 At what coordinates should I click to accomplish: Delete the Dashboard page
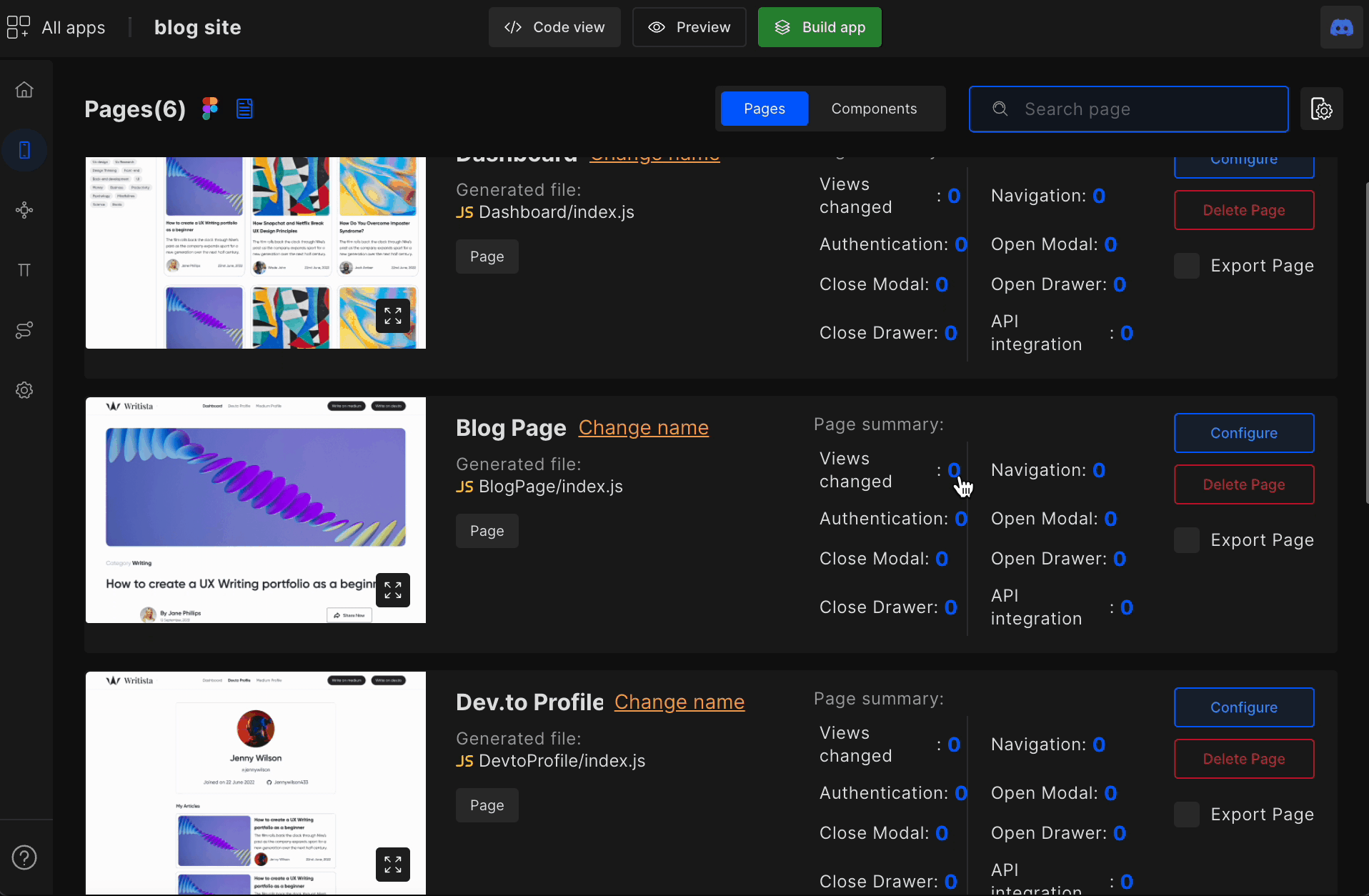[x=1244, y=210]
